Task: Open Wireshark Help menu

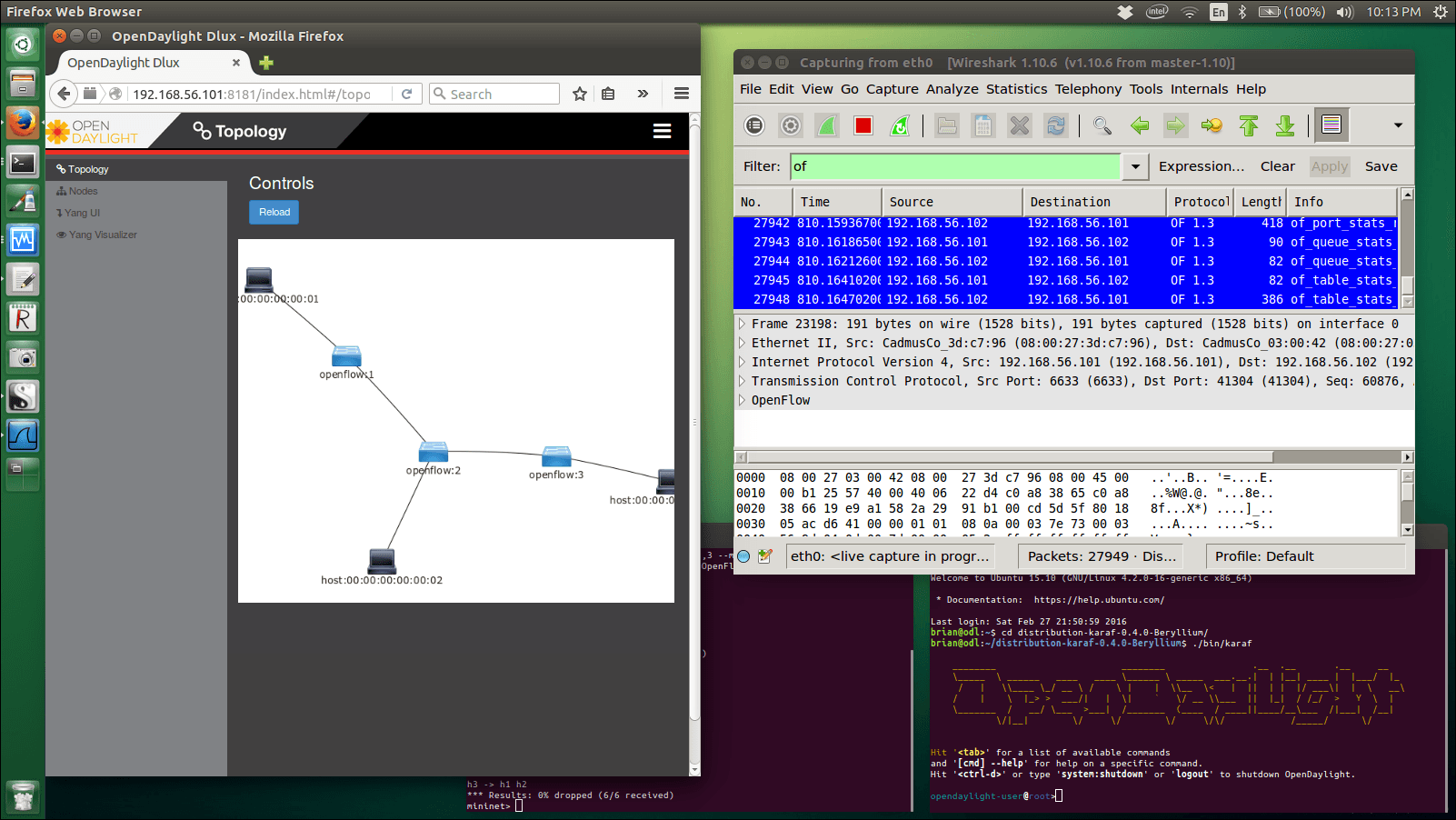Action: 1251,89
